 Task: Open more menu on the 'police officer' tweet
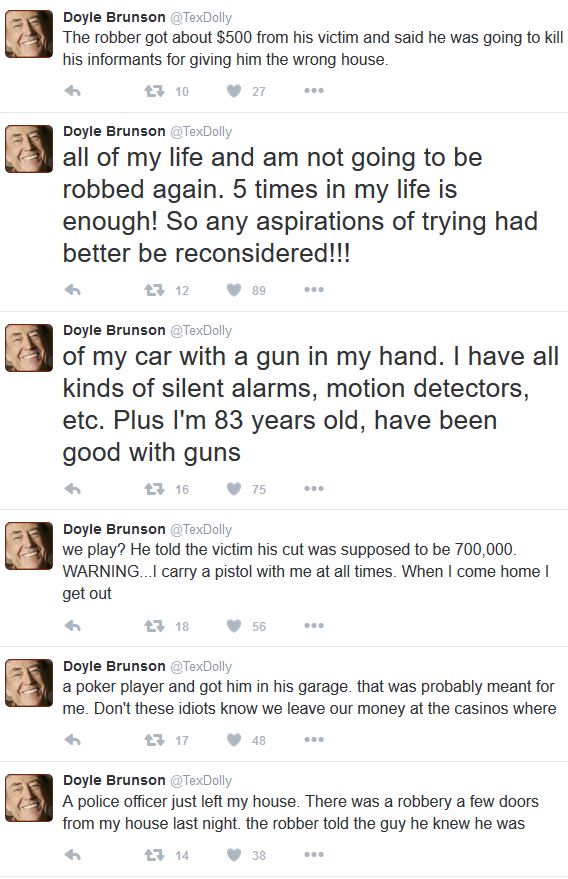314,855
